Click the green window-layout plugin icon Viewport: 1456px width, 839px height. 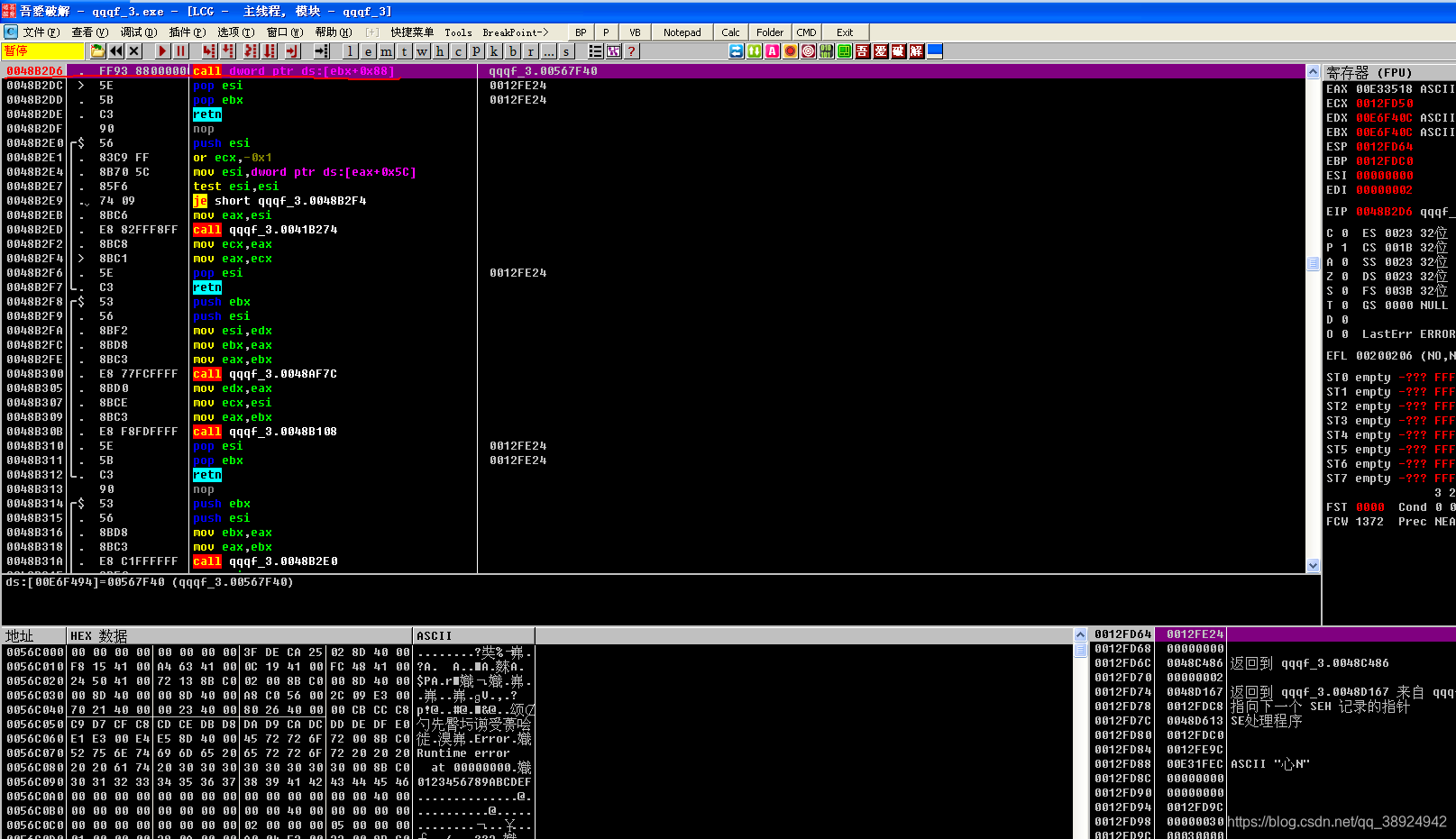845,51
